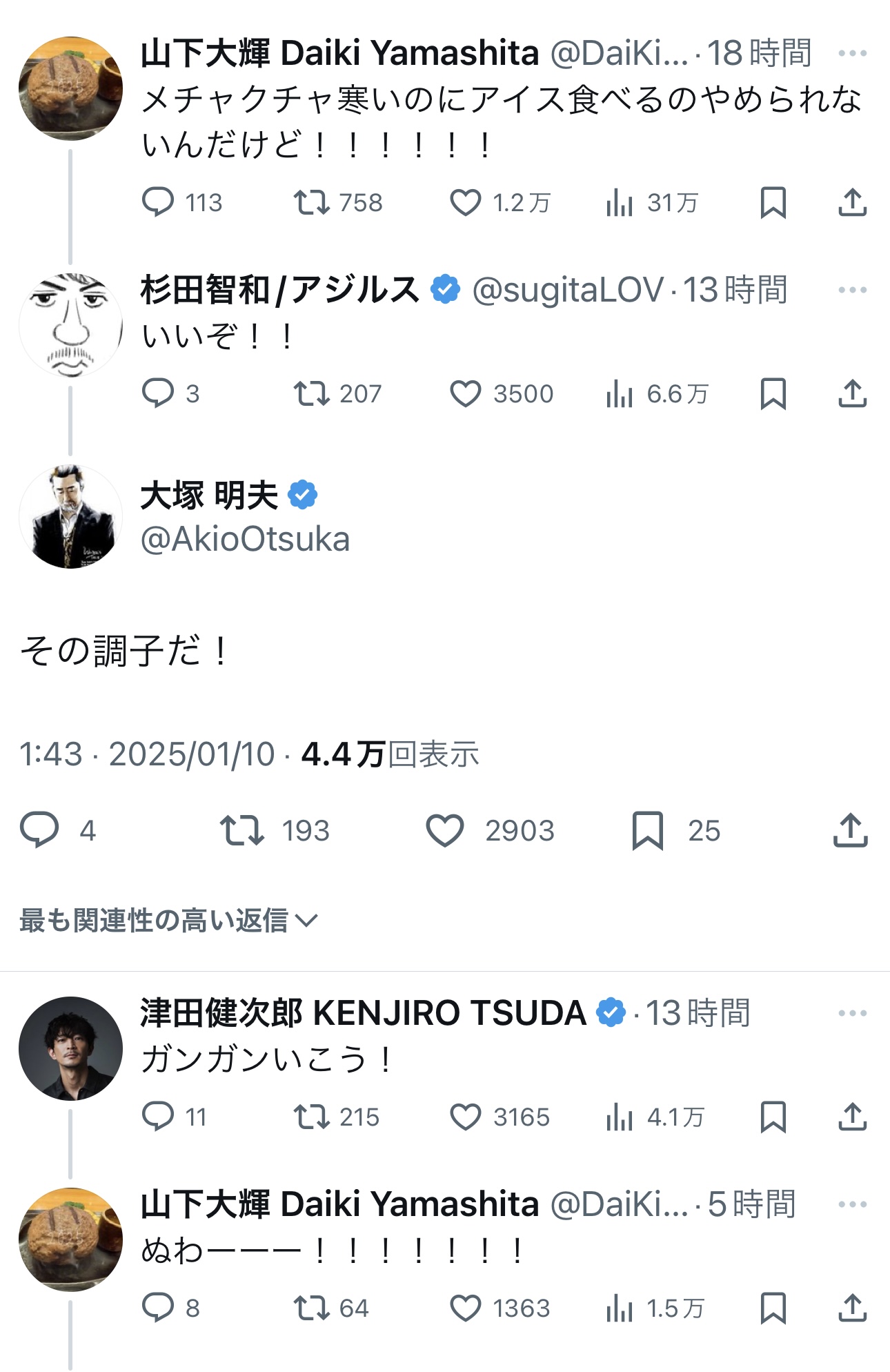The height and width of the screenshot is (1372, 890).
Task: Like Daiki Yamashita's ice cream tweet
Action: click(465, 202)
